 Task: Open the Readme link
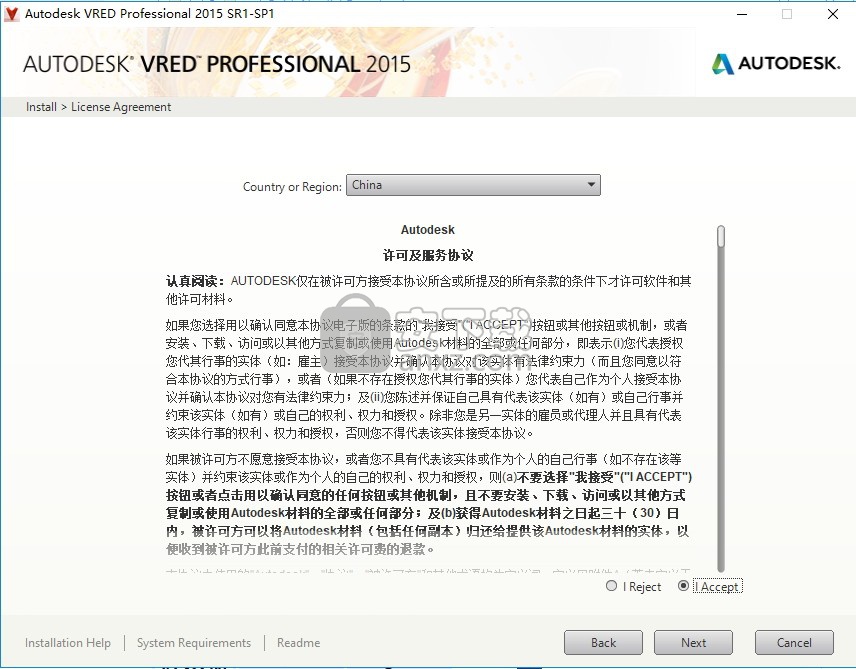pos(298,643)
